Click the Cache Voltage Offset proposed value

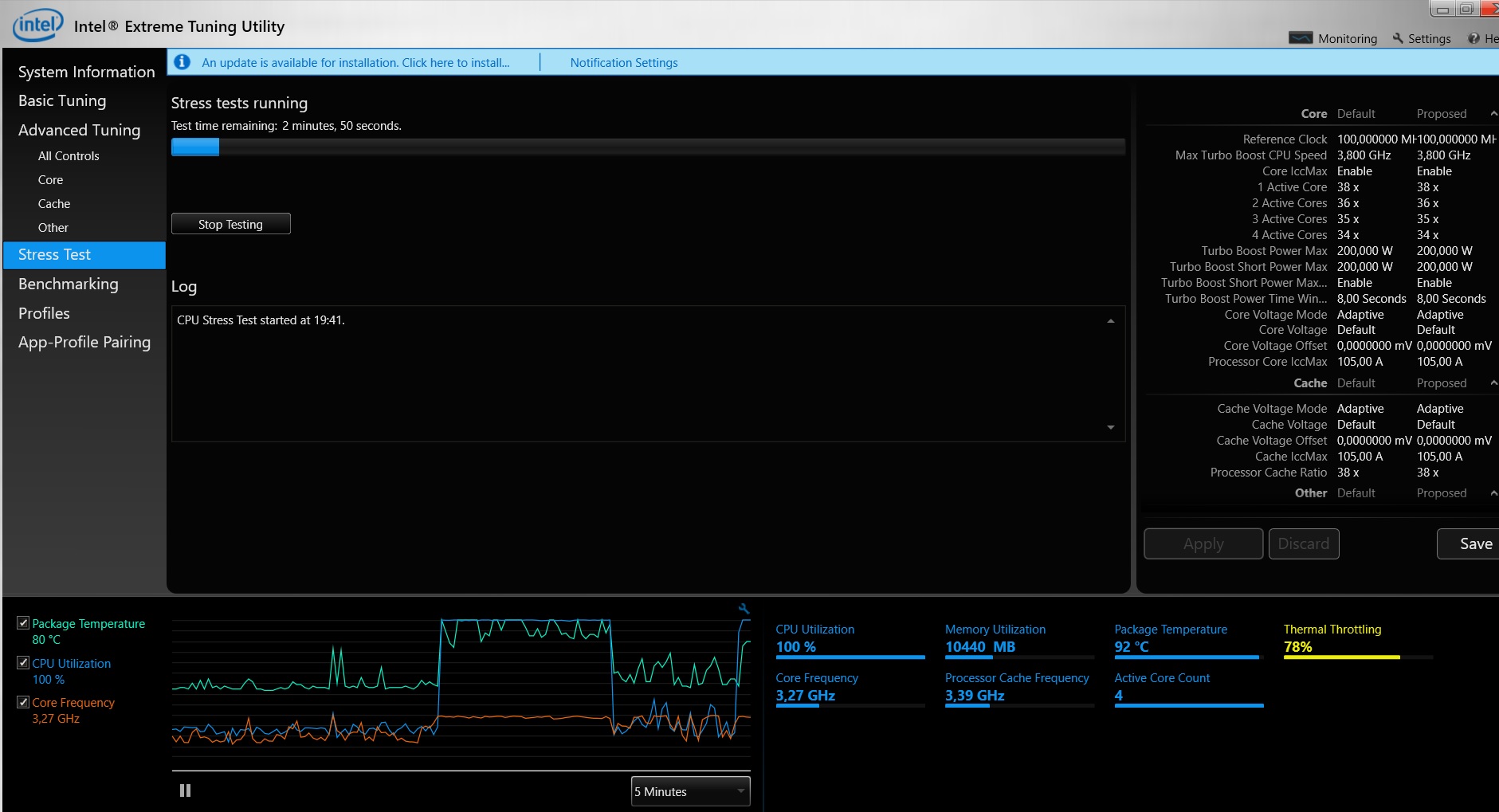click(1454, 441)
